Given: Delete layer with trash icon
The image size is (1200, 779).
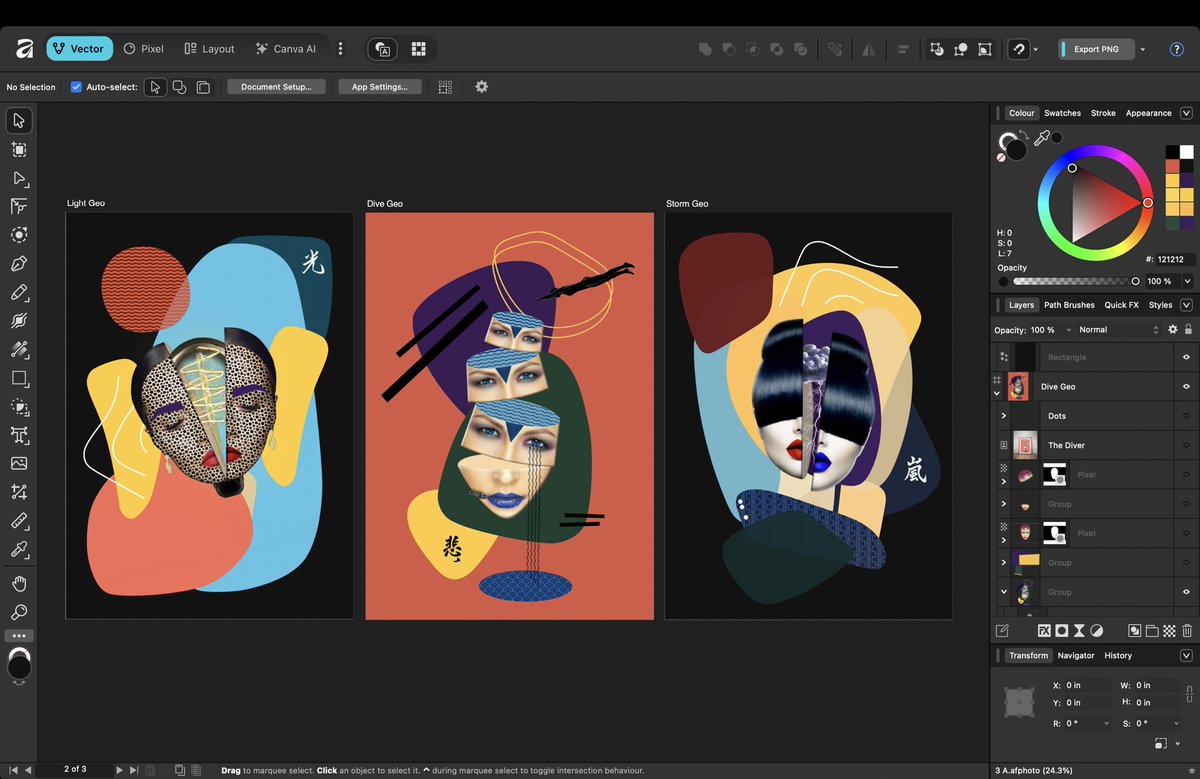Looking at the screenshot, I should click(x=1186, y=631).
